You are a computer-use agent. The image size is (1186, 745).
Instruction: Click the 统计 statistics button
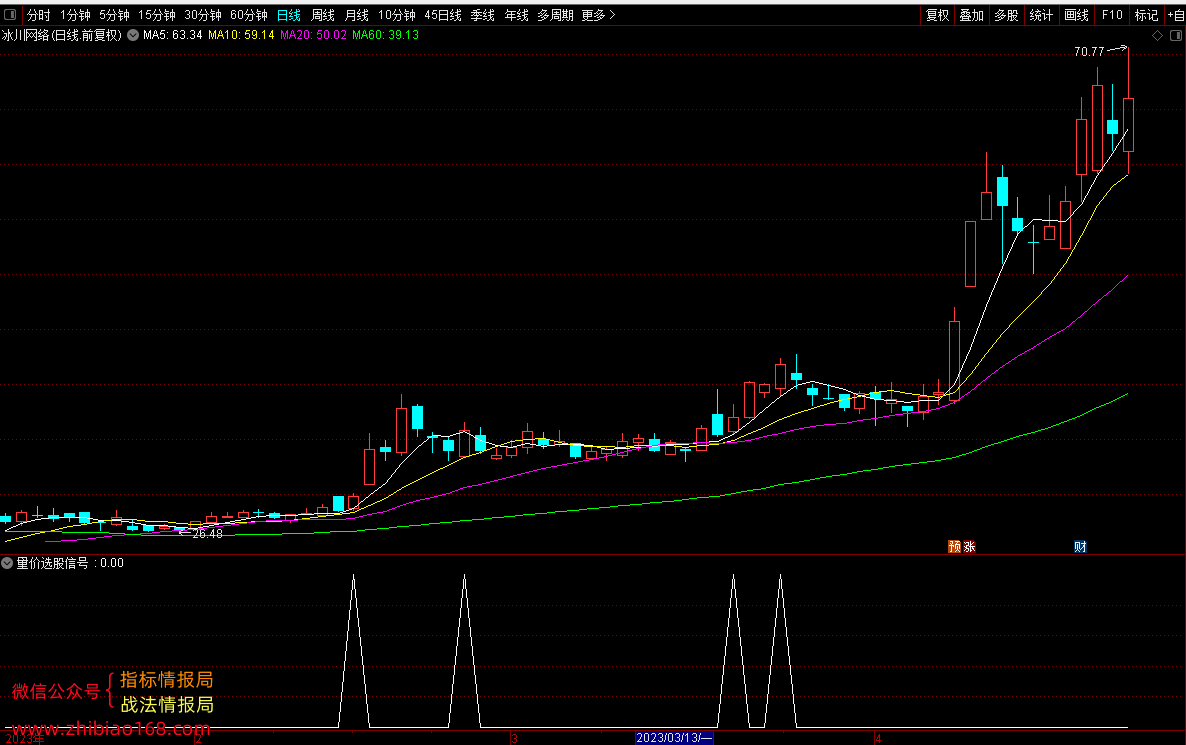(x=1042, y=15)
